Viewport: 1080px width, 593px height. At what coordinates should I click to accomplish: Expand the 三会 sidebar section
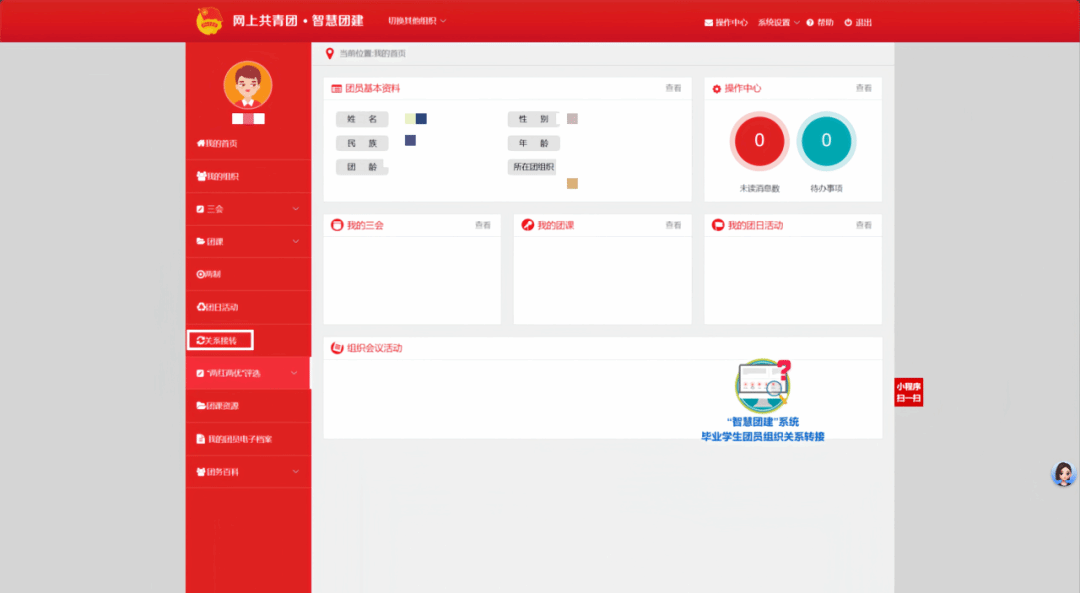click(248, 209)
